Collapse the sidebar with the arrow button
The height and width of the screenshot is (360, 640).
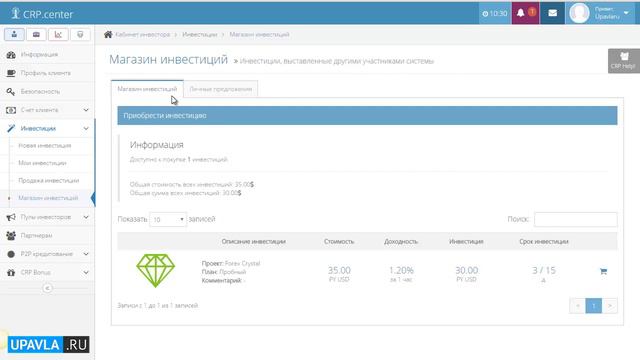point(47,288)
